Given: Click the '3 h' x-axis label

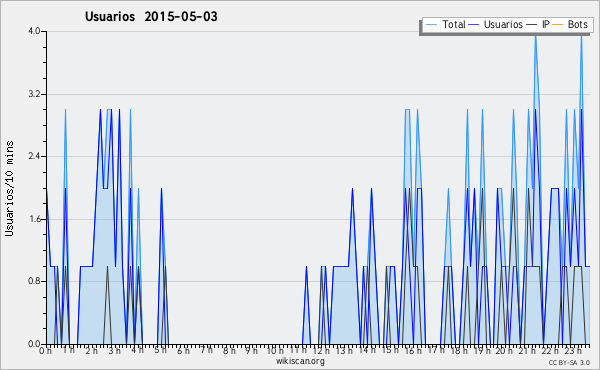Looking at the screenshot, I should tap(114, 351).
